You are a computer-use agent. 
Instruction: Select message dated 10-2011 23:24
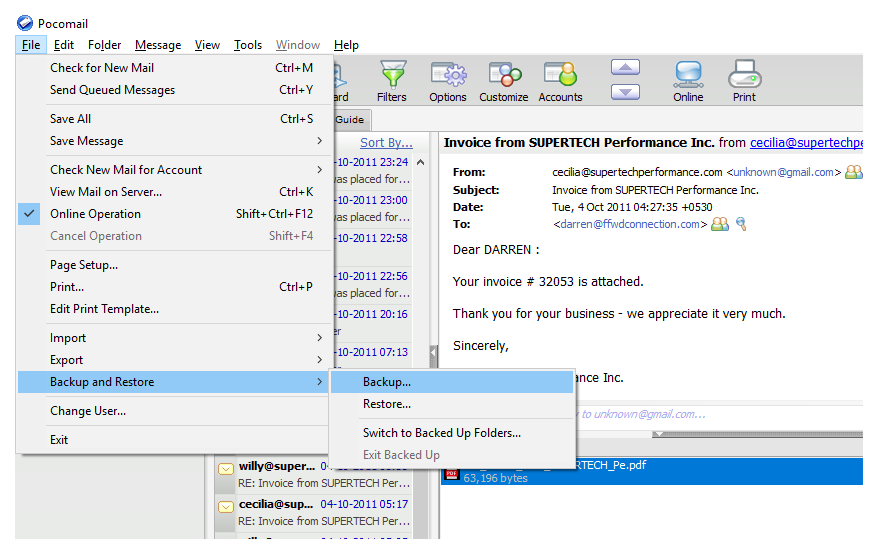(x=373, y=171)
